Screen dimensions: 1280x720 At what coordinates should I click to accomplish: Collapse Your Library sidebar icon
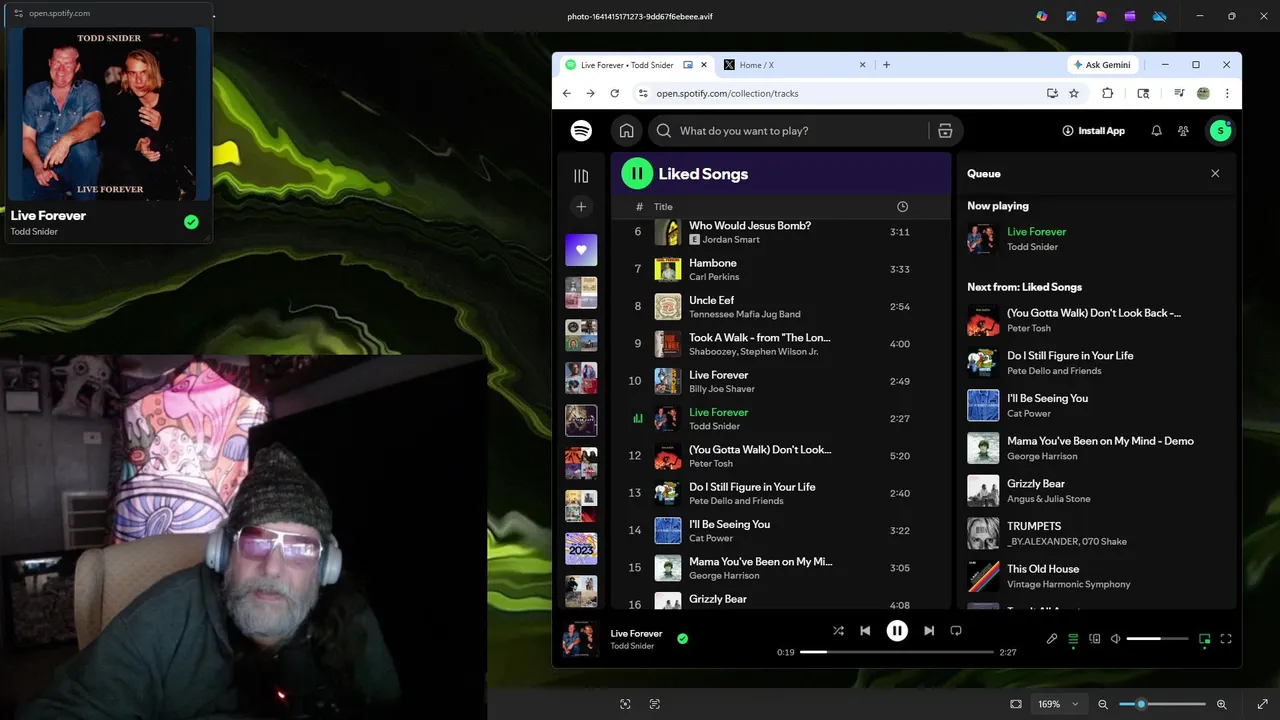[581, 176]
